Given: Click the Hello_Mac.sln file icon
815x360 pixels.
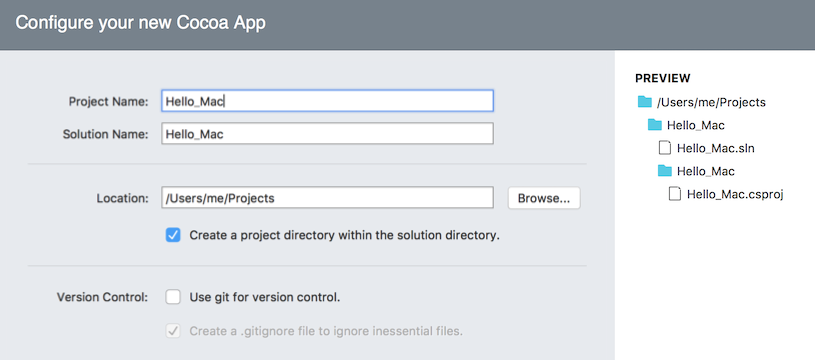Looking at the screenshot, I should [665, 148].
